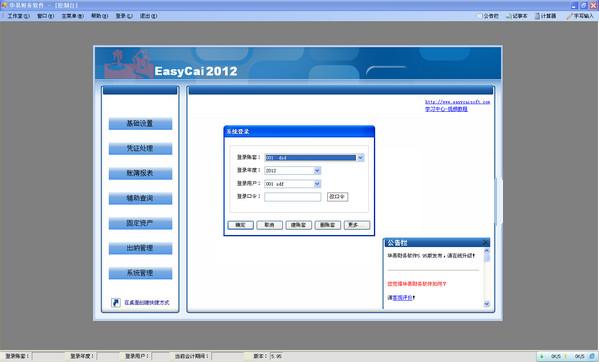The image size is (599, 362).
Task: Launch 计算器 from the top toolbar
Action: (x=545, y=16)
